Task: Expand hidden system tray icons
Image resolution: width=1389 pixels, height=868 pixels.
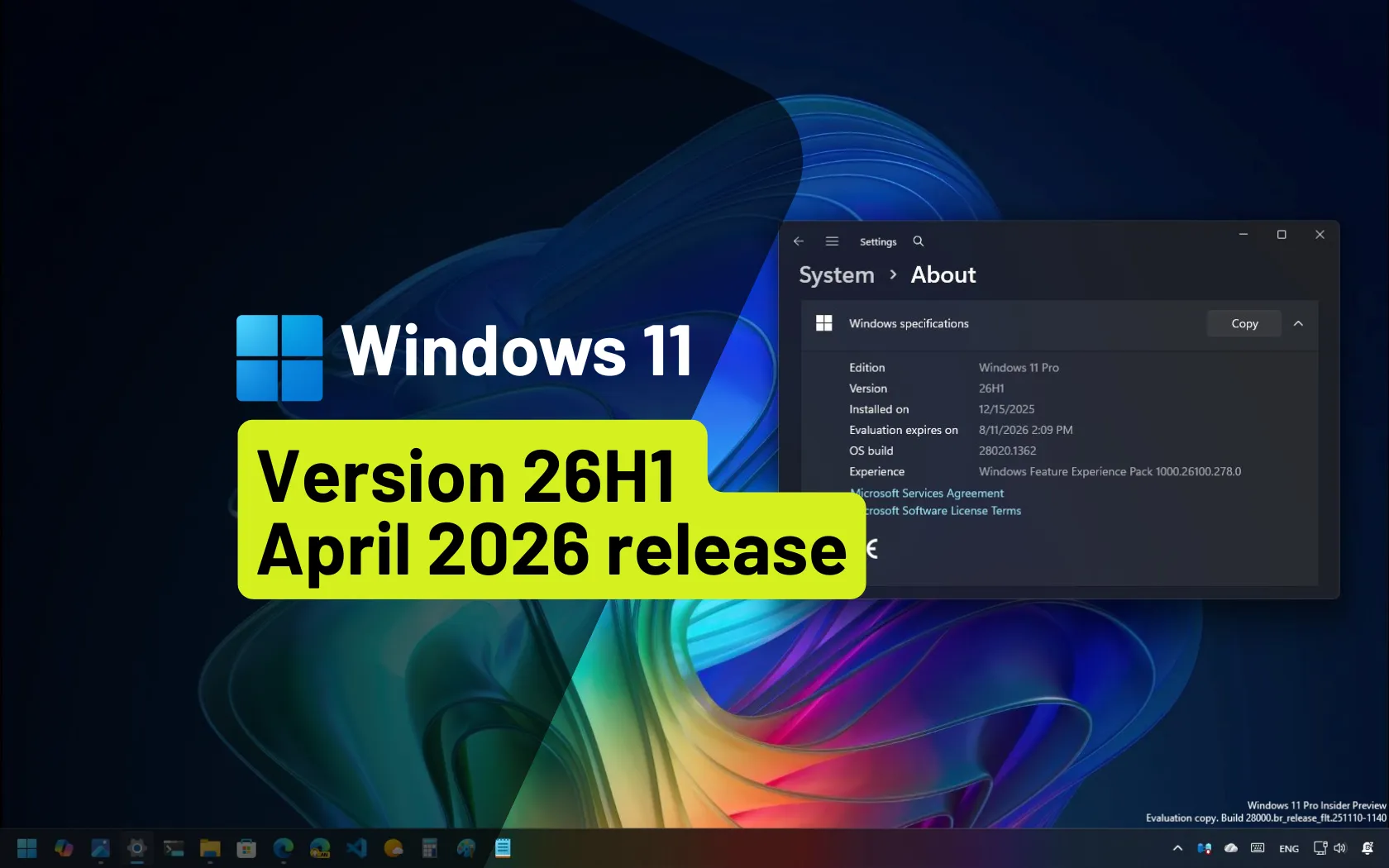Action: click(1177, 848)
